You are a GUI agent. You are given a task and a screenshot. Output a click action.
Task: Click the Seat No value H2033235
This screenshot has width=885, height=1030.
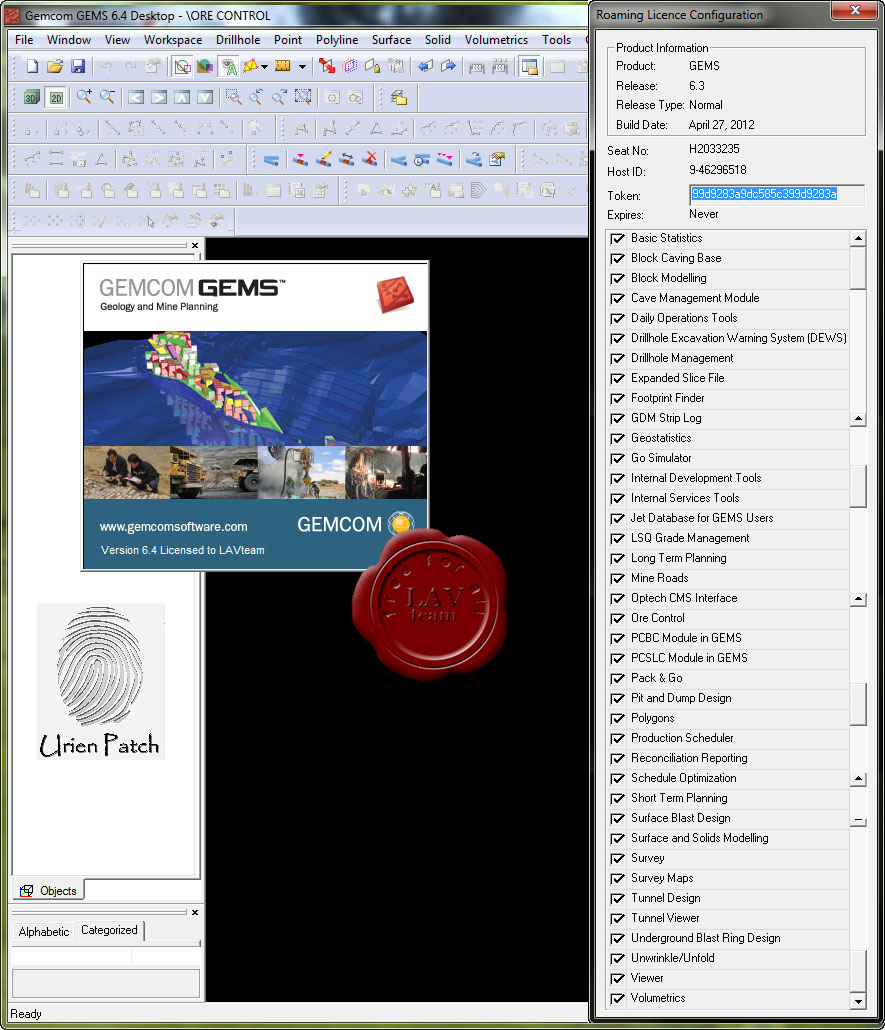[714, 149]
